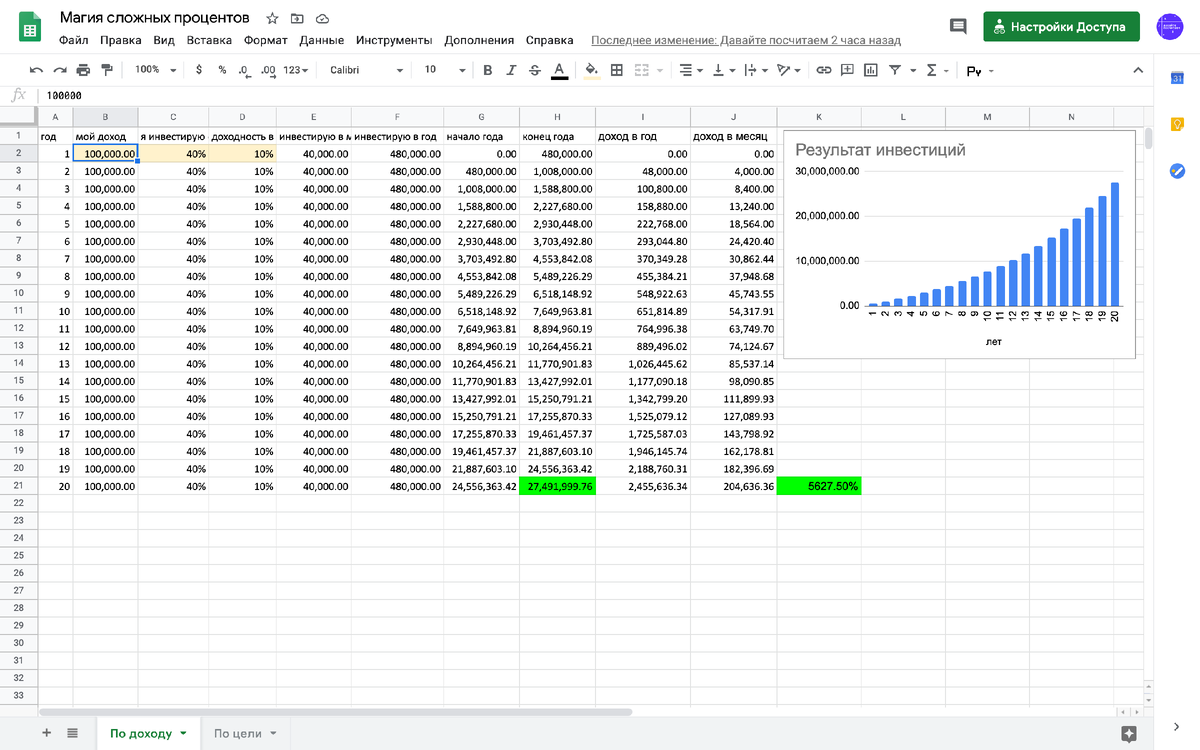Open the Вставка menu

[209, 40]
